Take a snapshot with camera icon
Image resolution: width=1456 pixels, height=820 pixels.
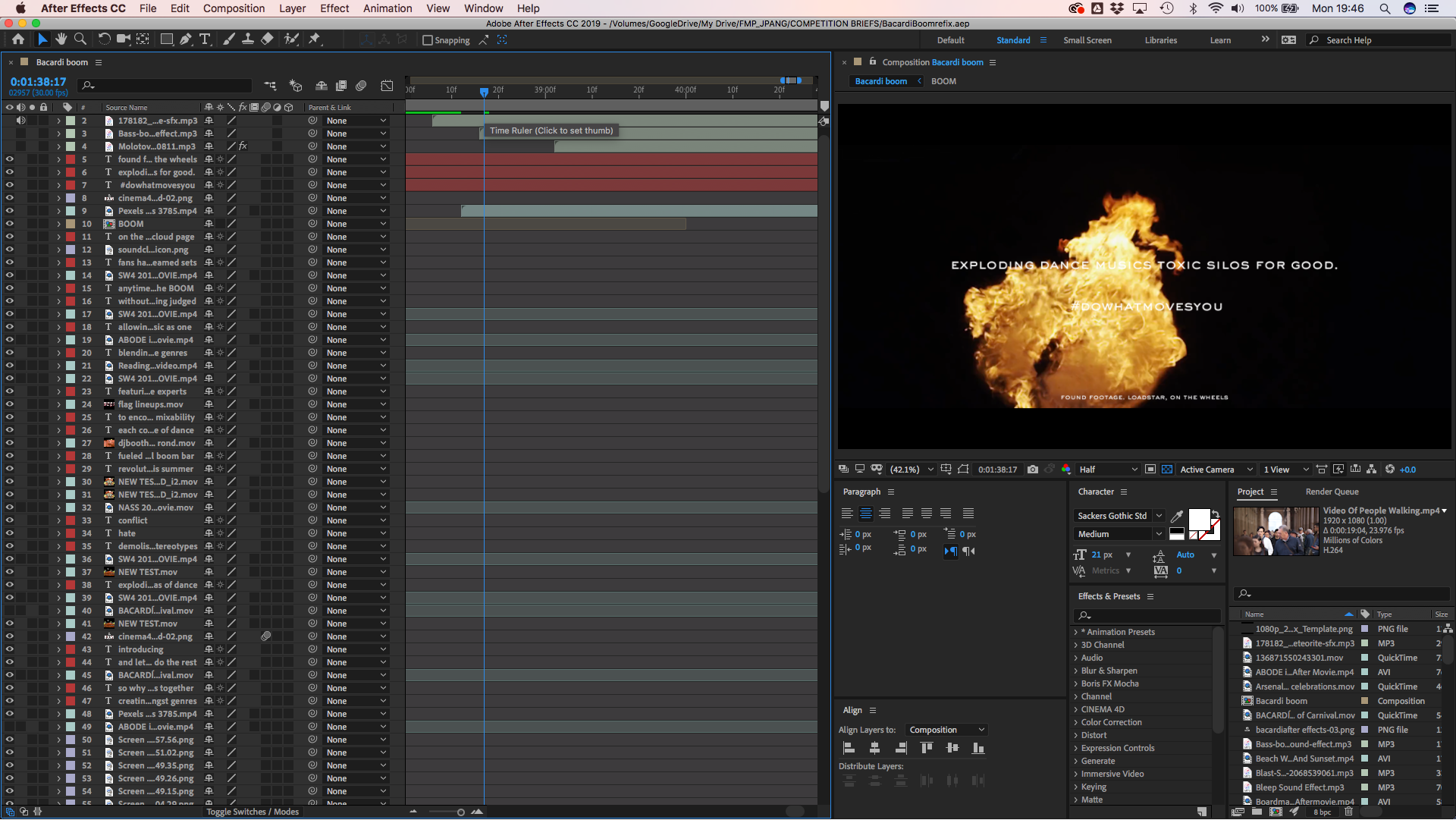coord(1033,470)
